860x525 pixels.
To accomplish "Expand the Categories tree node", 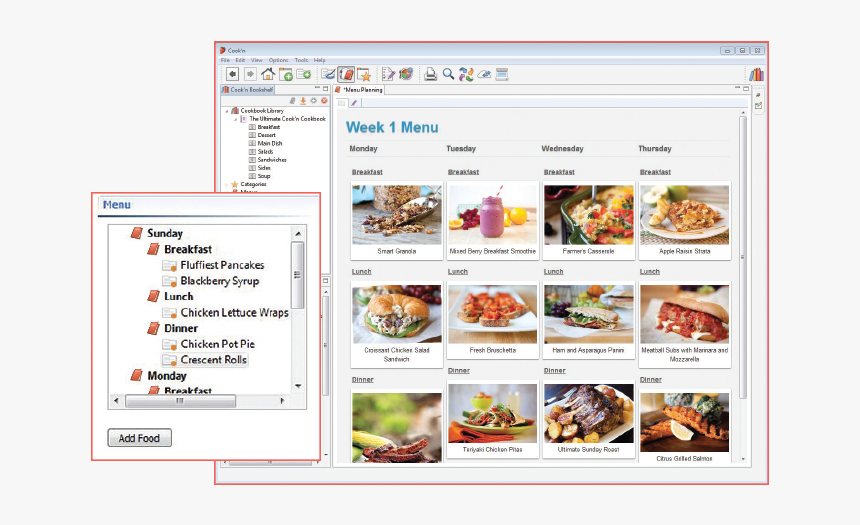I will pos(227,185).
